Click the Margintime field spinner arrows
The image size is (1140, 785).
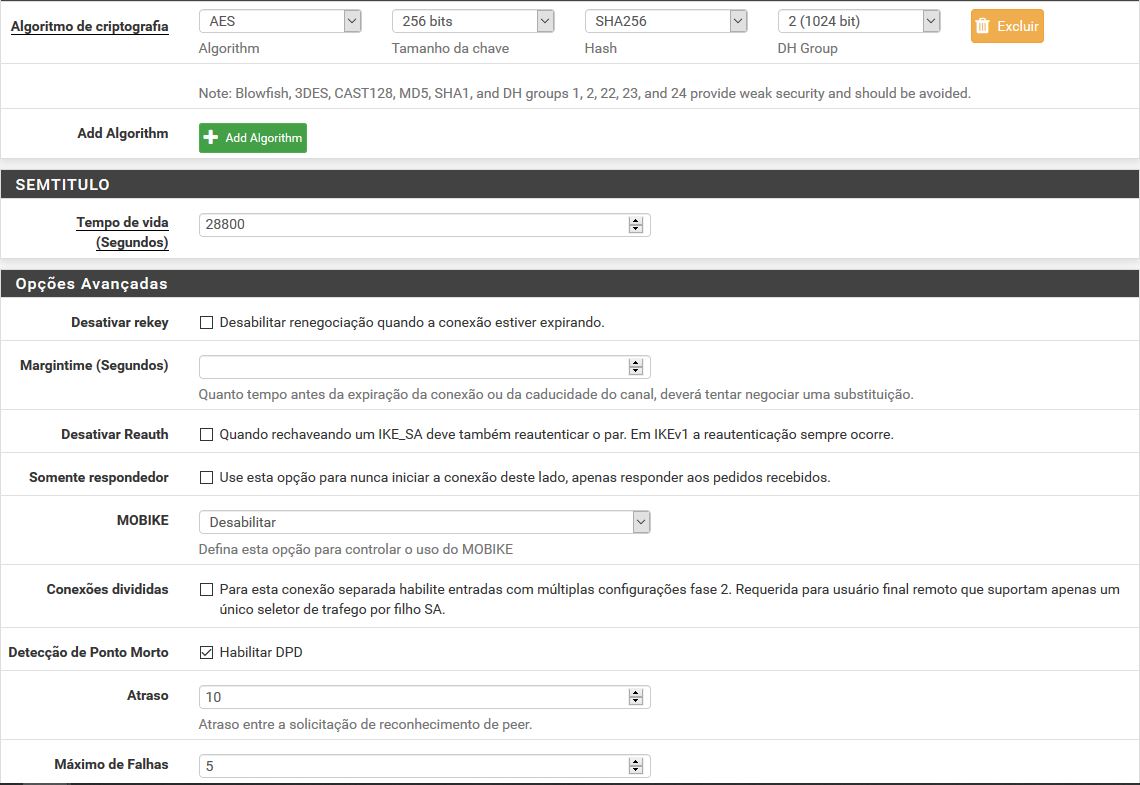click(x=635, y=367)
